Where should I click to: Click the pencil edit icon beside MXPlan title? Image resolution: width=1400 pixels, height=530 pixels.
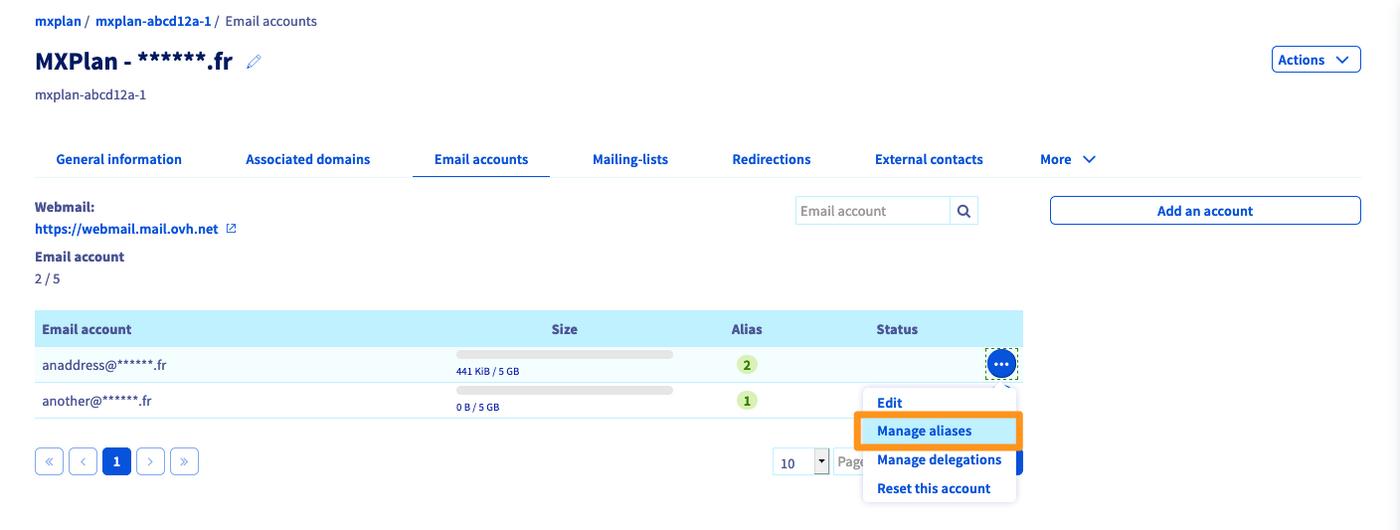pyautogui.click(x=254, y=62)
